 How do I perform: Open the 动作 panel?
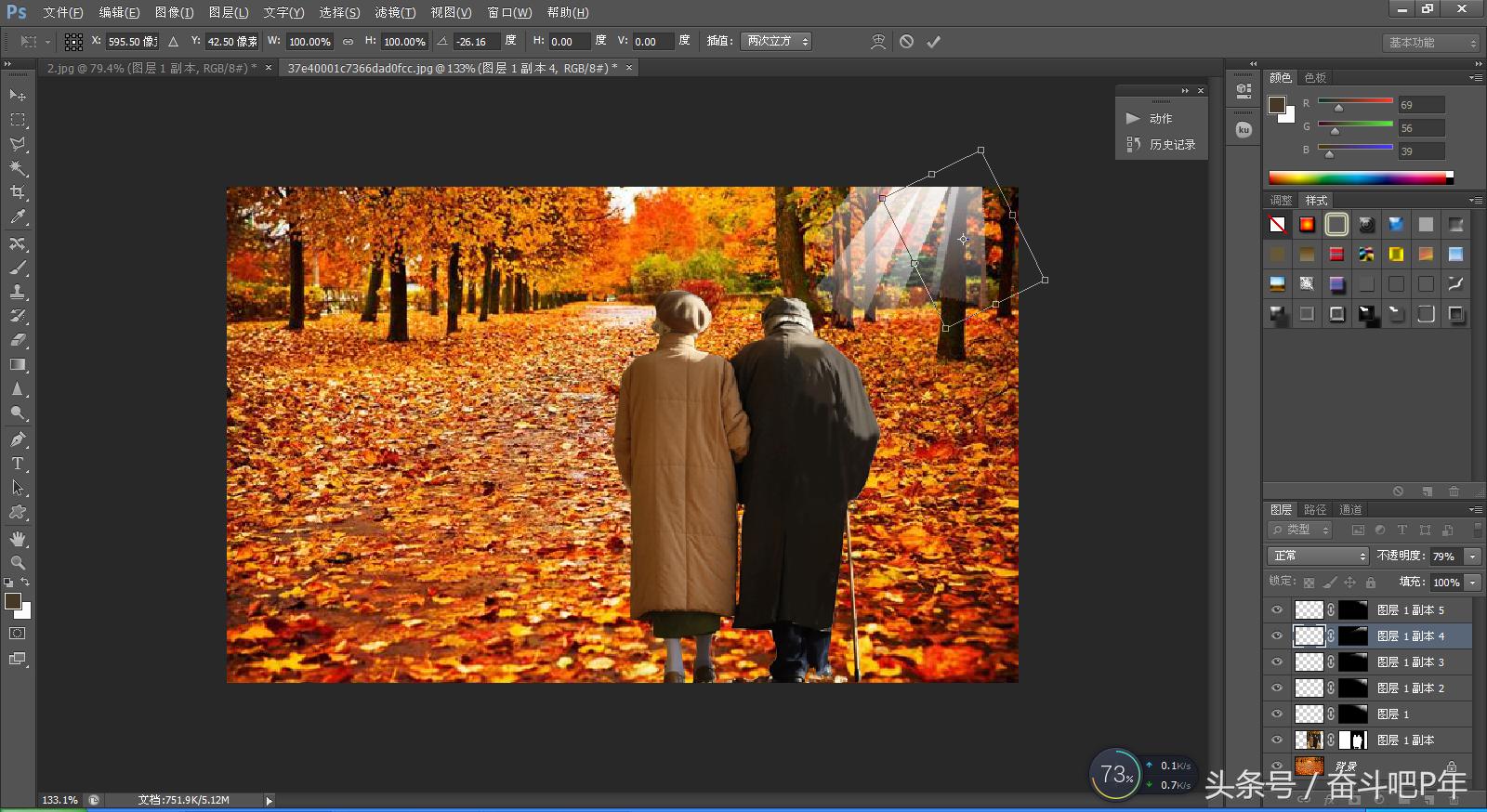(1160, 119)
